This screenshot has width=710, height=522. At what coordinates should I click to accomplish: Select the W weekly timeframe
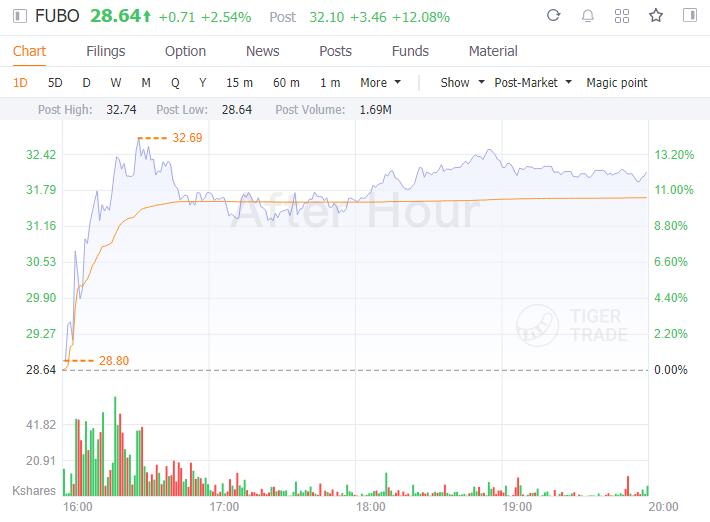point(116,83)
